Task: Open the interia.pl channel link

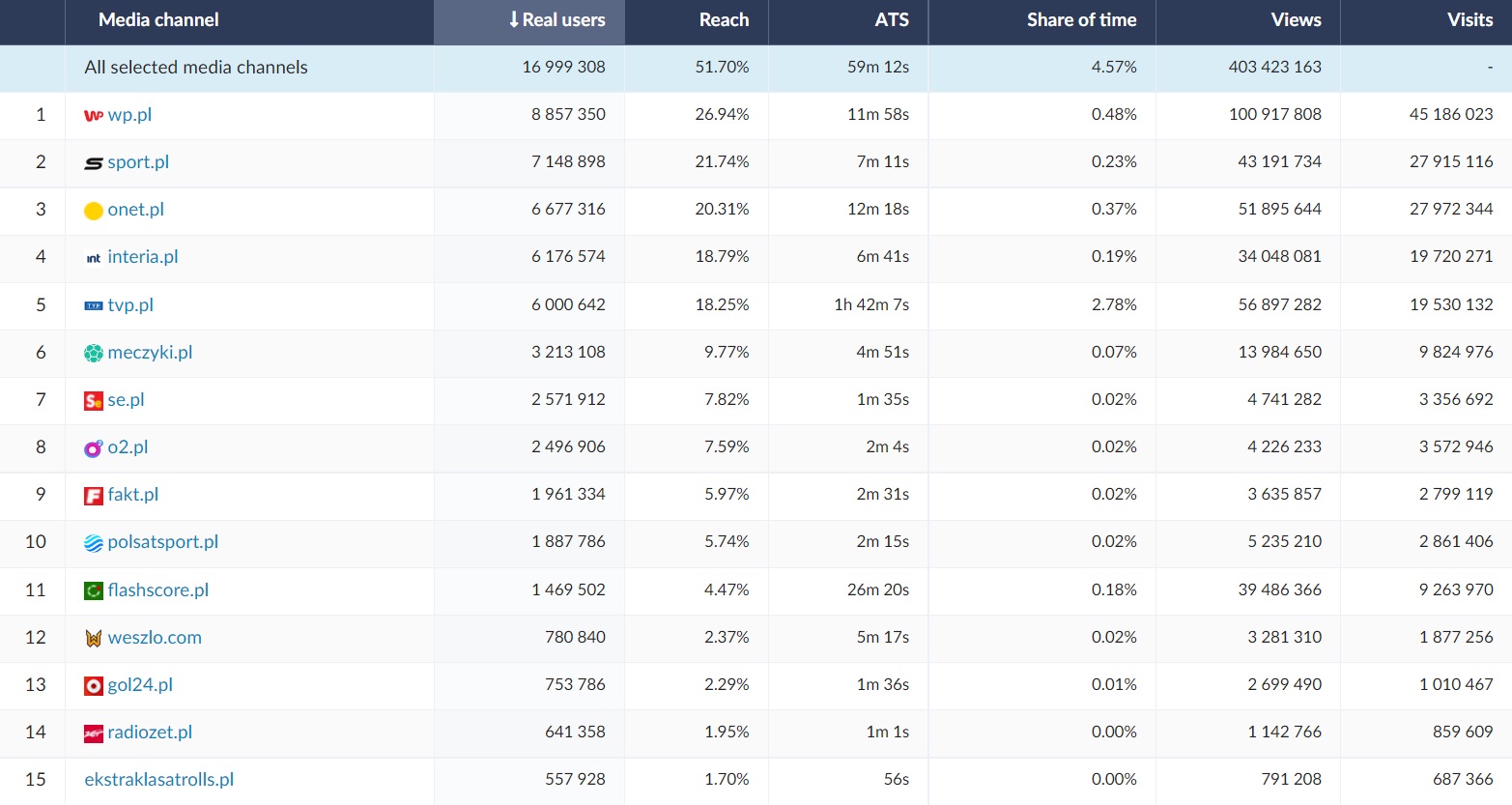Action: click(143, 257)
